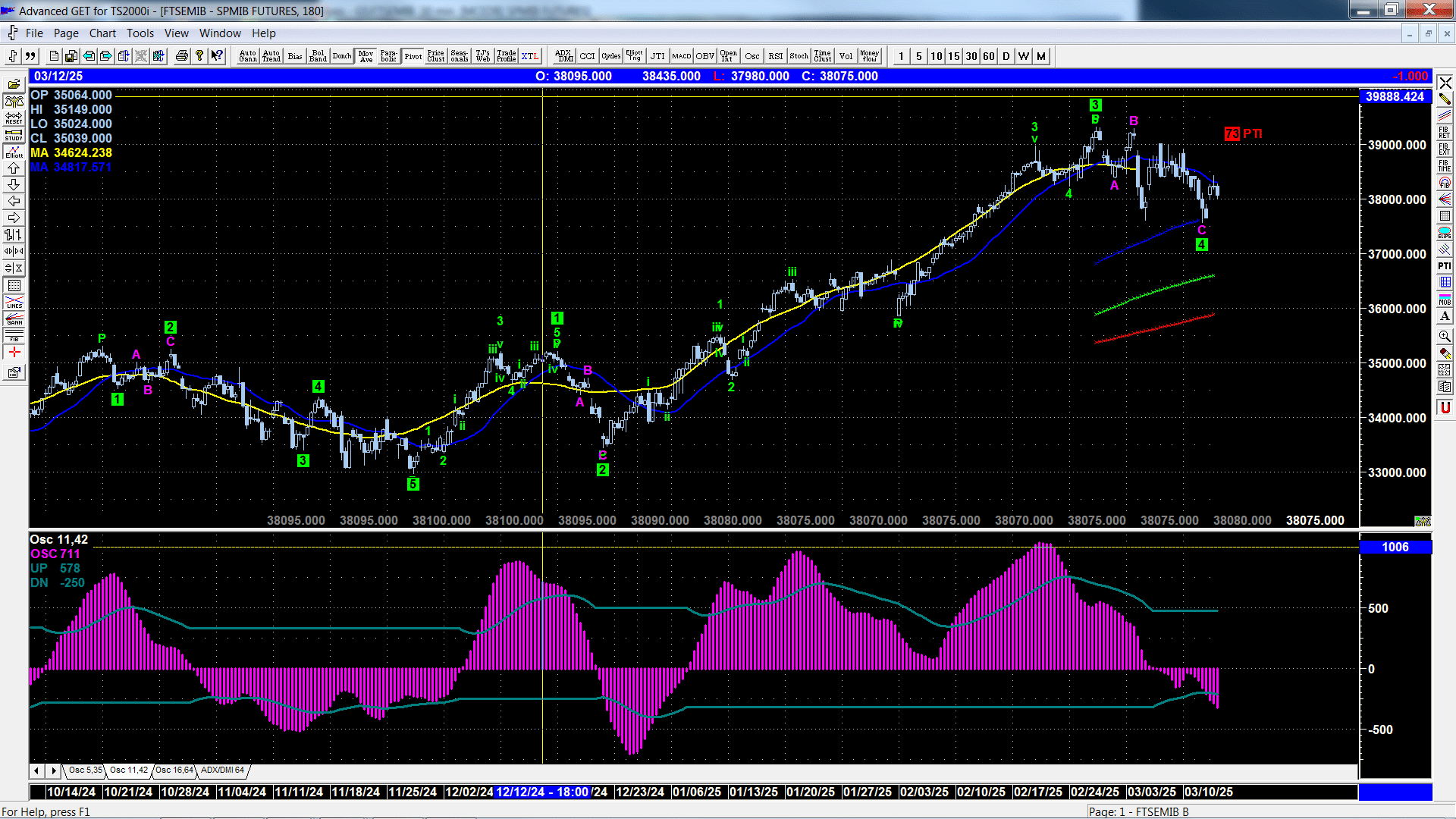Toggle the Elliott Trig indicator button
This screenshot has width=1456, height=819.
tap(634, 56)
